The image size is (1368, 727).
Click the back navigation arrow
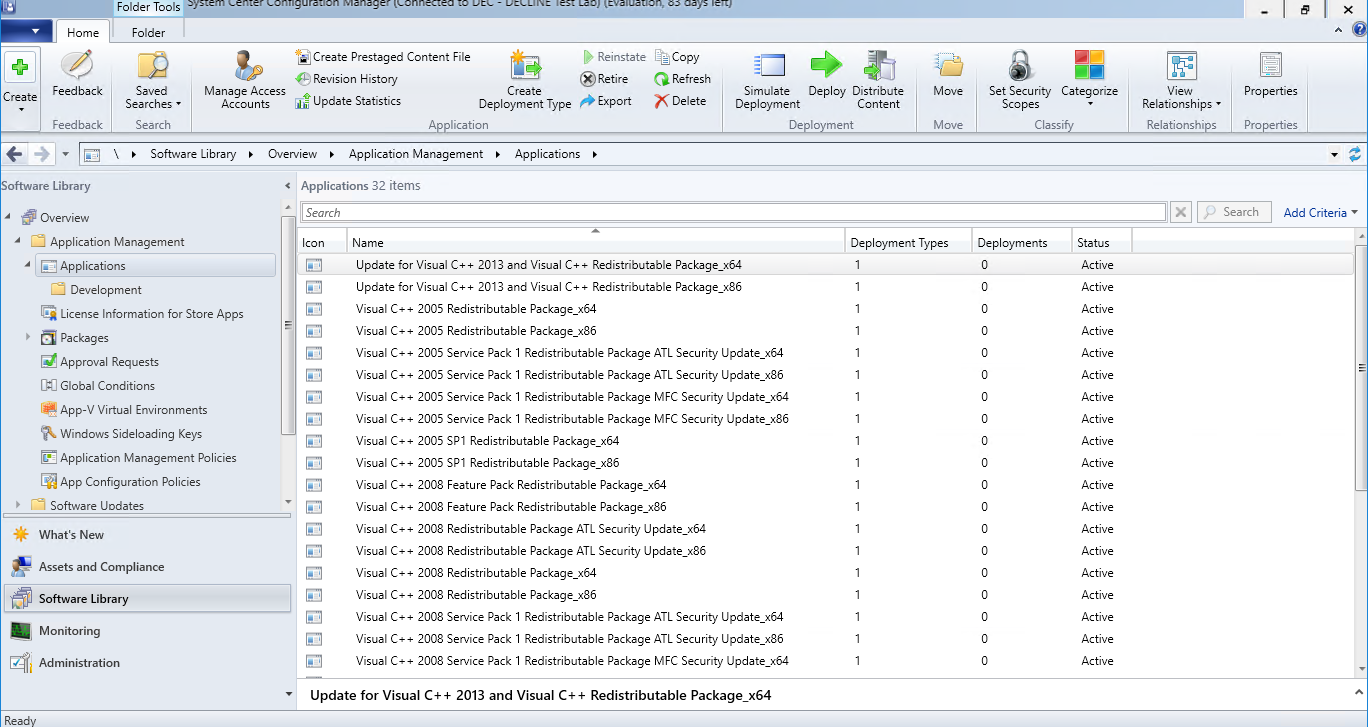(x=15, y=154)
